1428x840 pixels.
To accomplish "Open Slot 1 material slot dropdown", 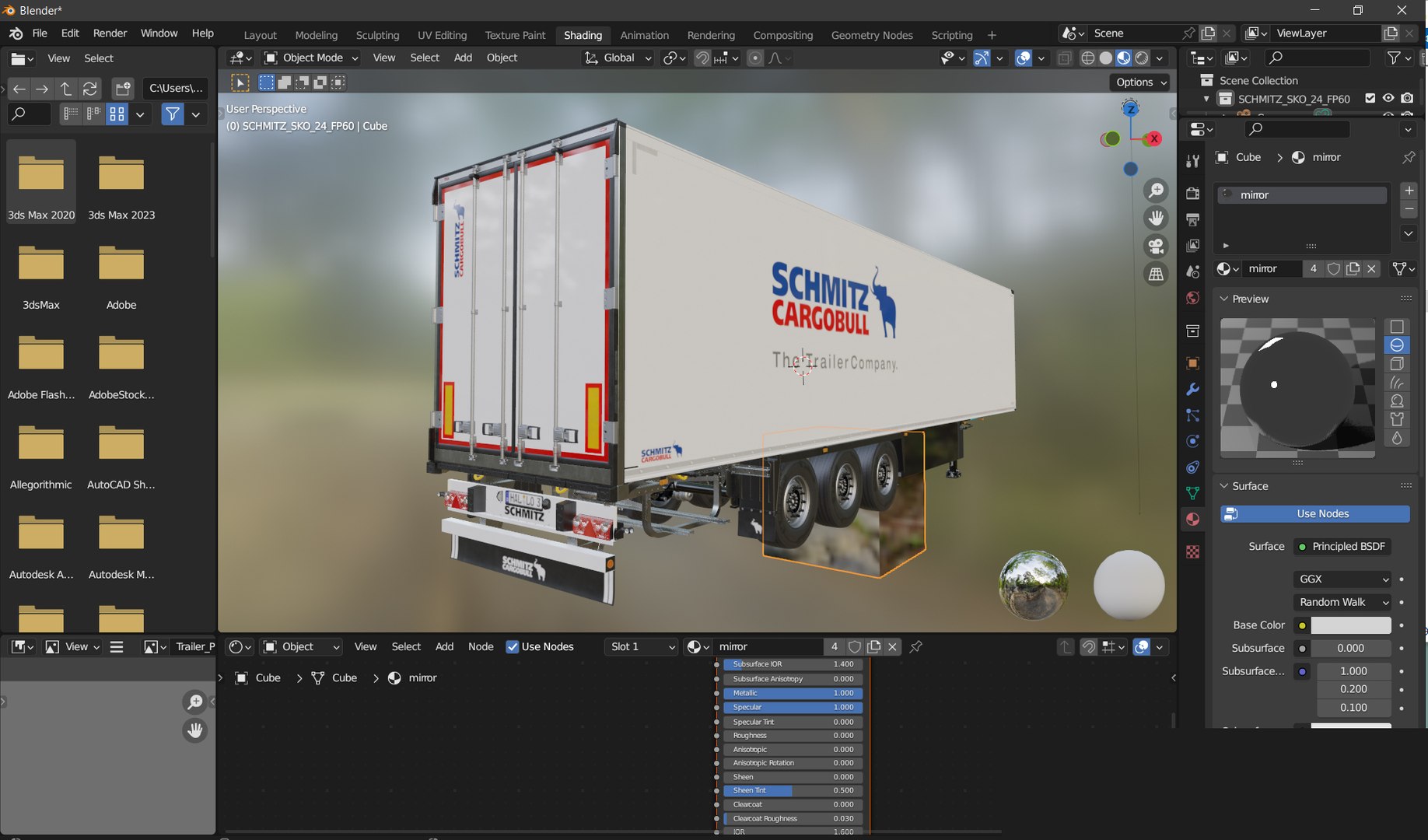I will coord(642,647).
